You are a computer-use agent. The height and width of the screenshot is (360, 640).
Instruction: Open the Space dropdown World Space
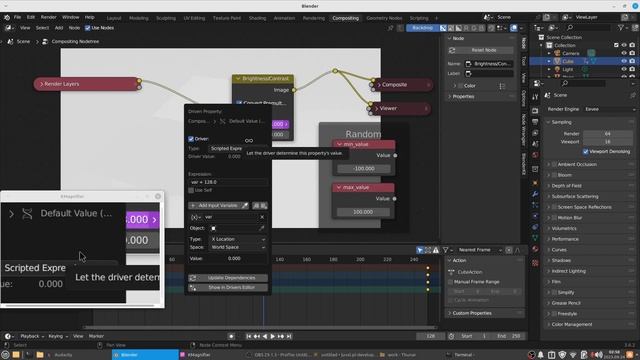point(238,247)
